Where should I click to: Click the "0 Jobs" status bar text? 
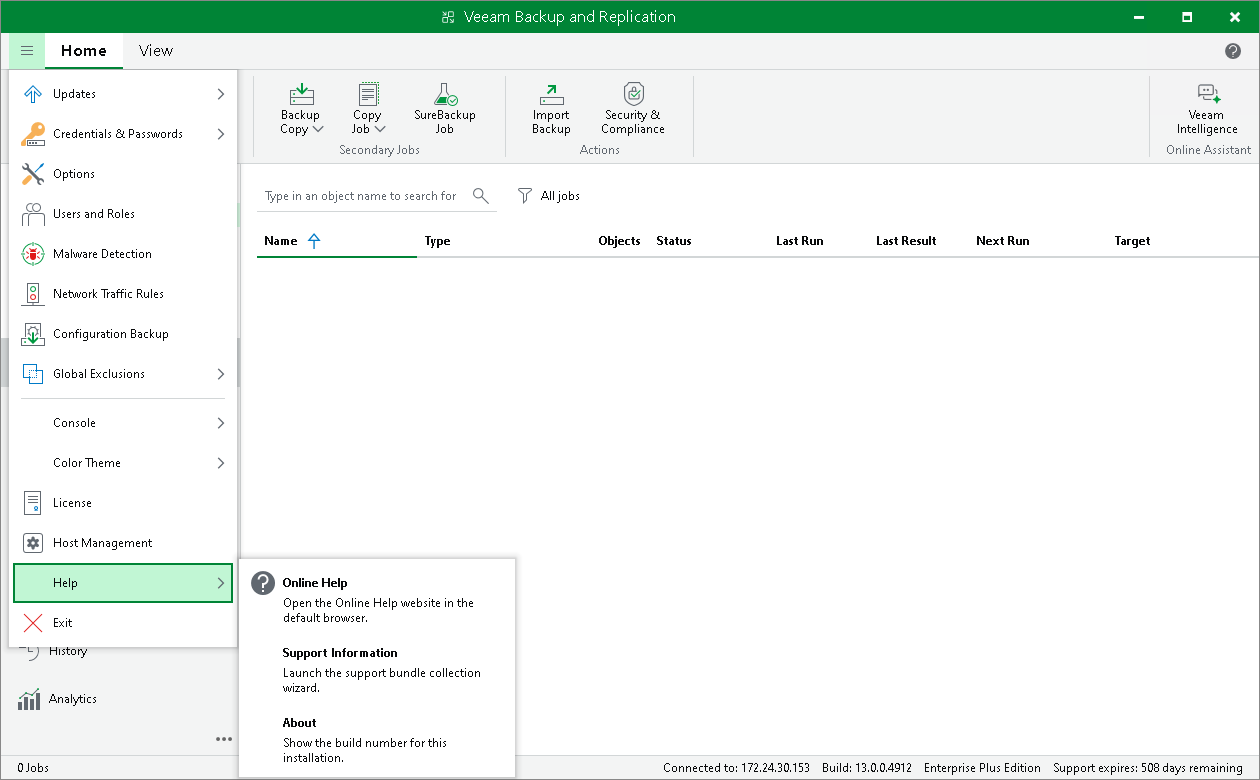pyautogui.click(x=33, y=768)
